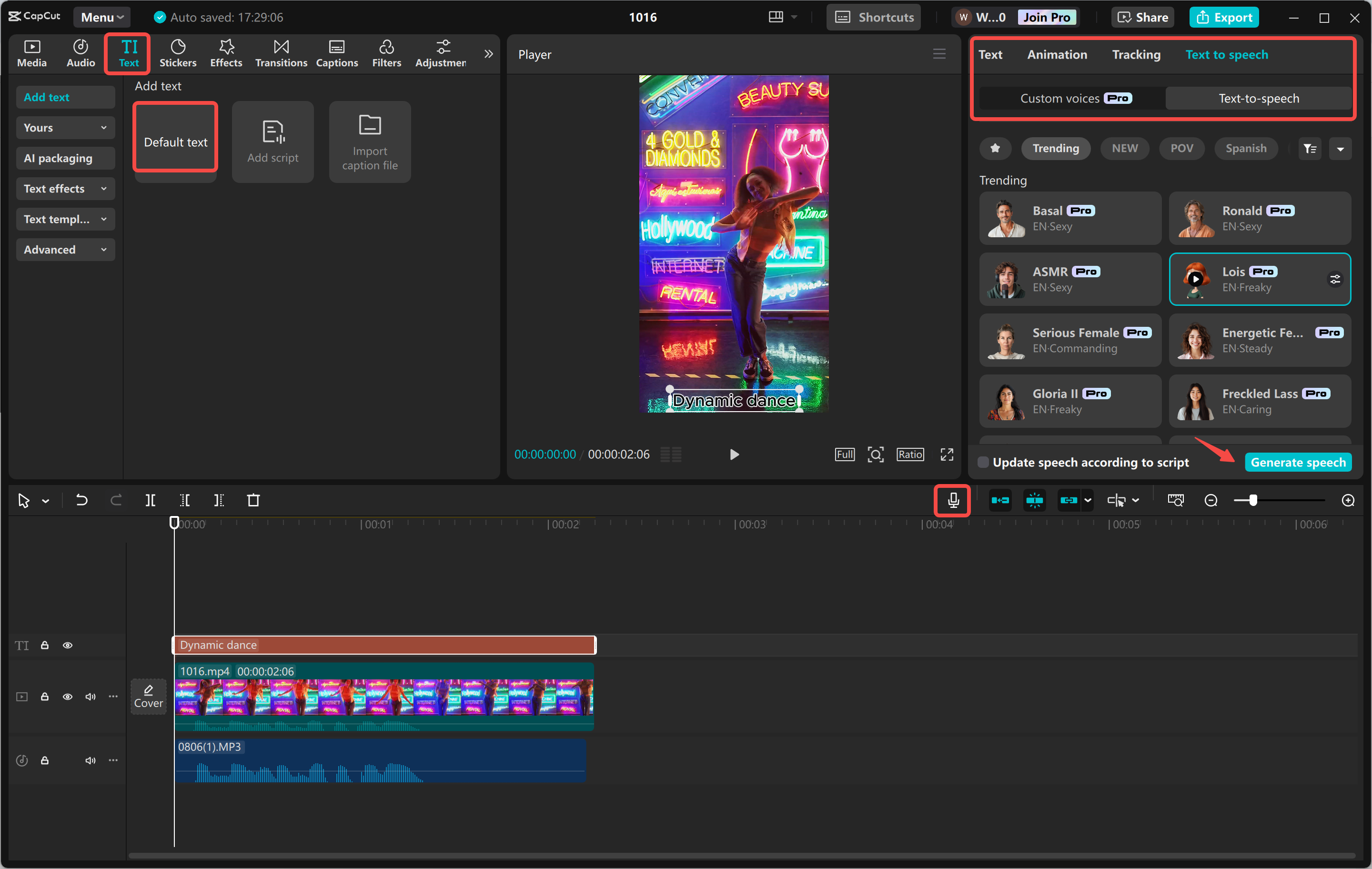This screenshot has width=1372, height=869.
Task: Open the Media panel
Action: point(32,53)
